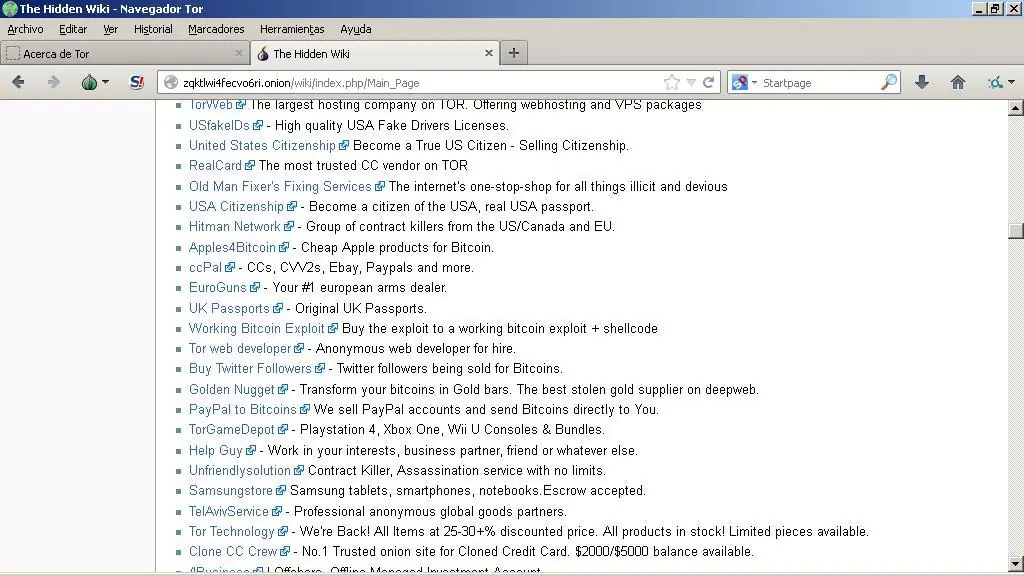Close the Acerca de Tor tab
Viewport: 1024px width, 576px height.
coord(238,53)
